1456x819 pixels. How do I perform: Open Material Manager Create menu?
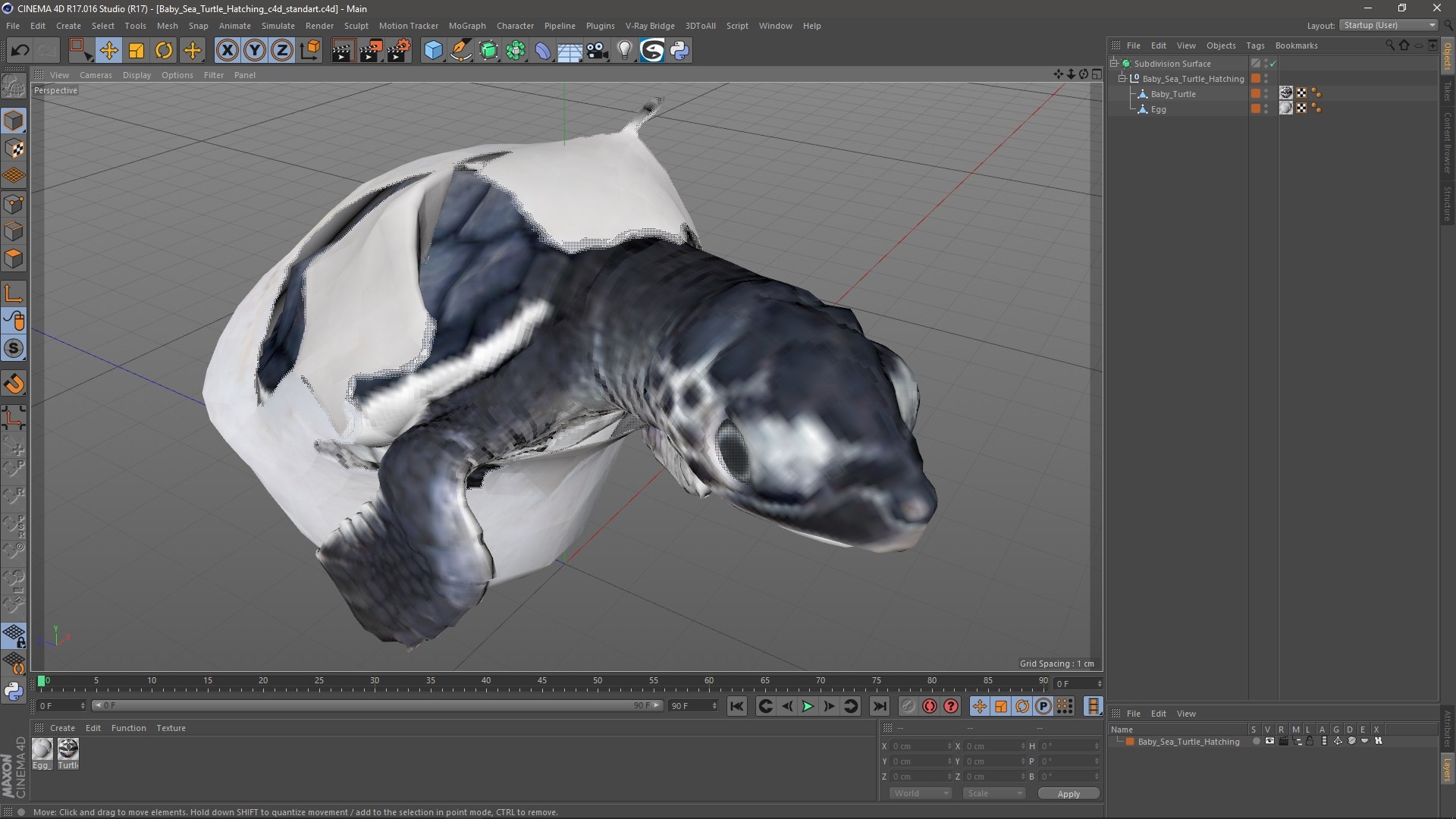tap(62, 728)
